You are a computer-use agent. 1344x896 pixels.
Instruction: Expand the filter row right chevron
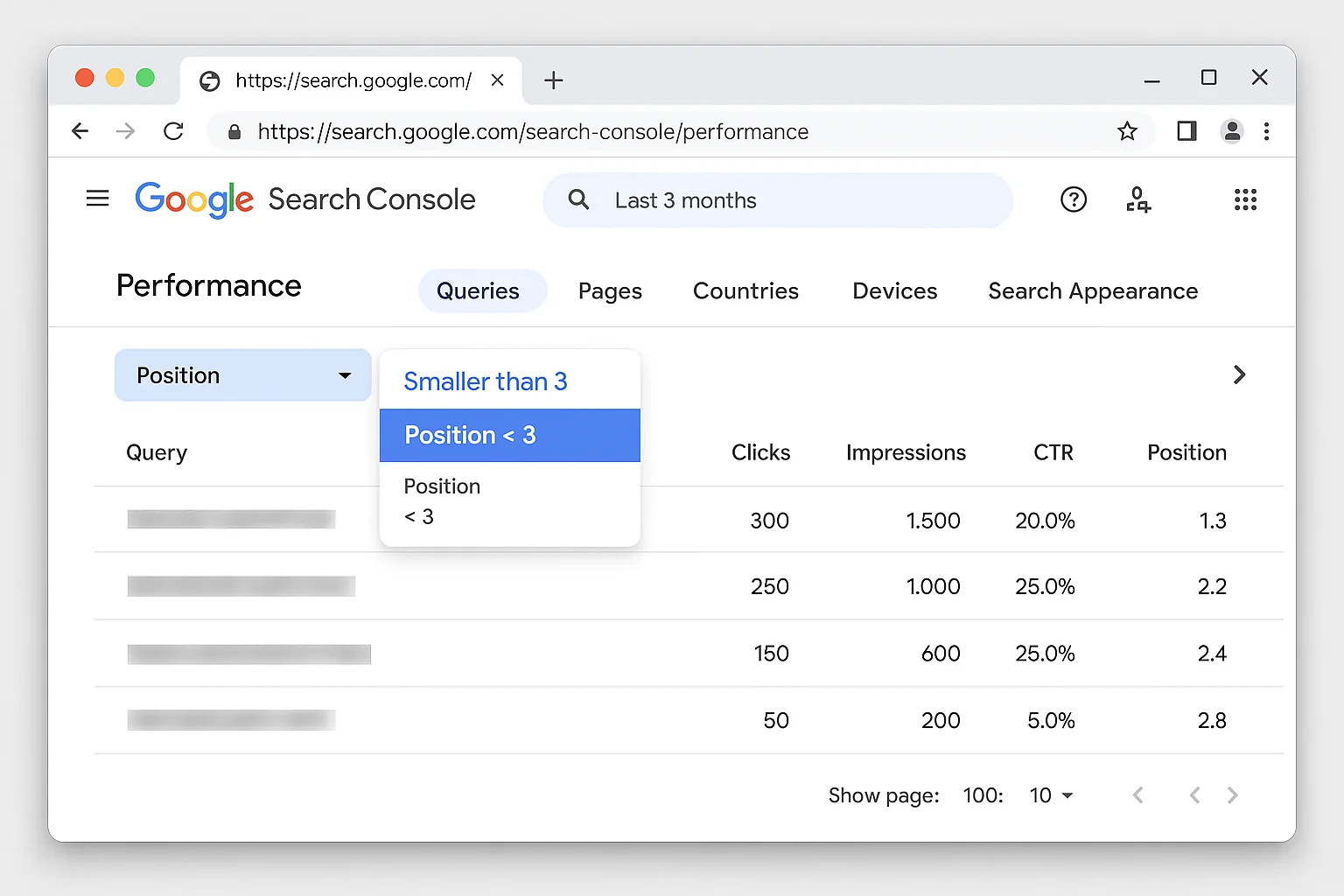pyautogui.click(x=1238, y=375)
